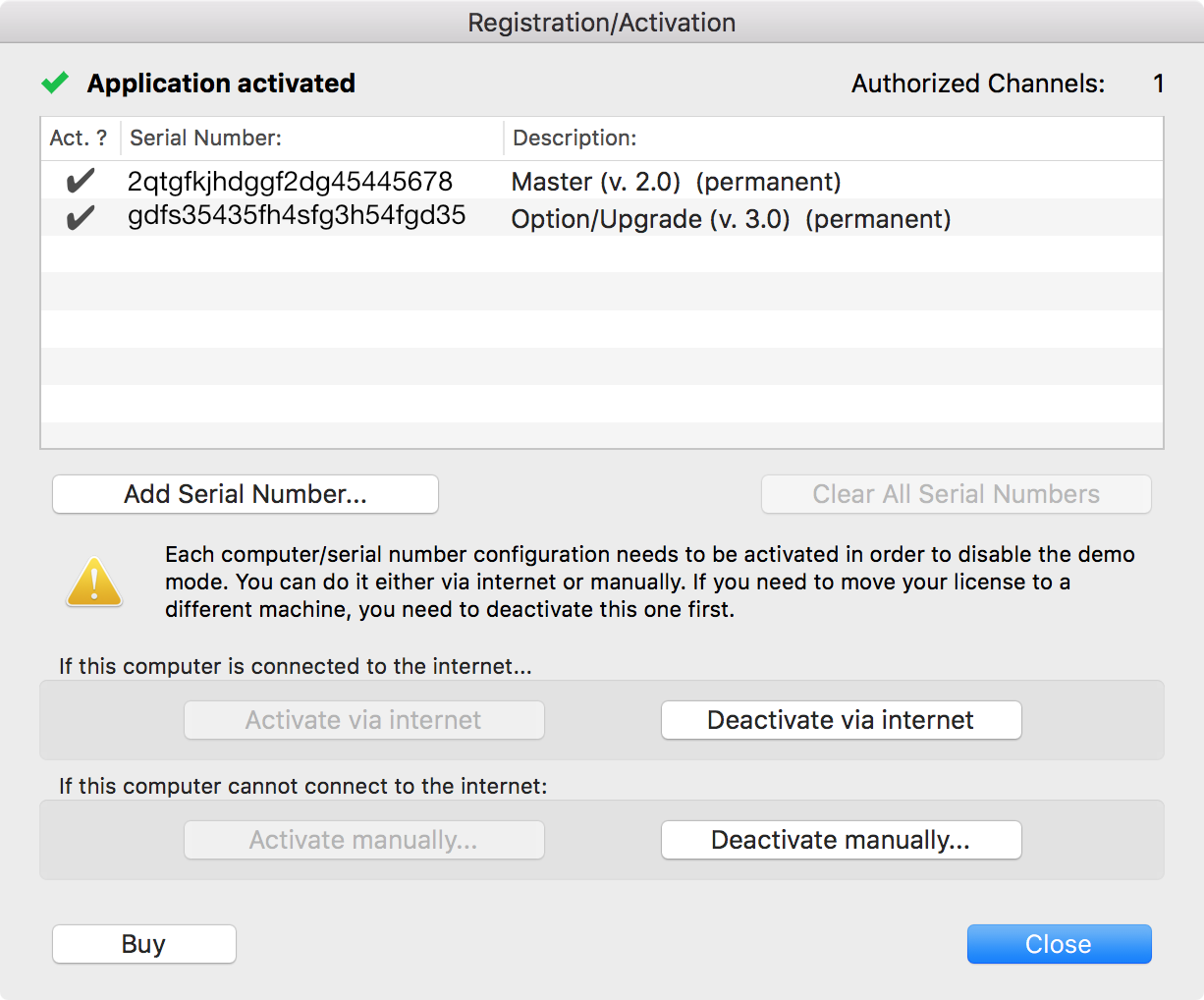Click the Registration/Activation window title
The width and height of the screenshot is (1204, 1000).
(x=602, y=23)
